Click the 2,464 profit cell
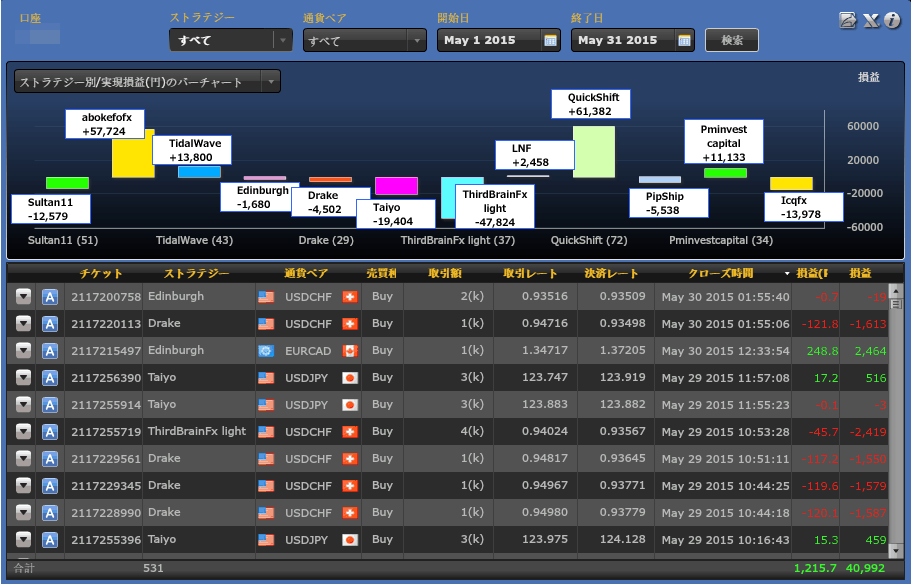 coord(870,351)
